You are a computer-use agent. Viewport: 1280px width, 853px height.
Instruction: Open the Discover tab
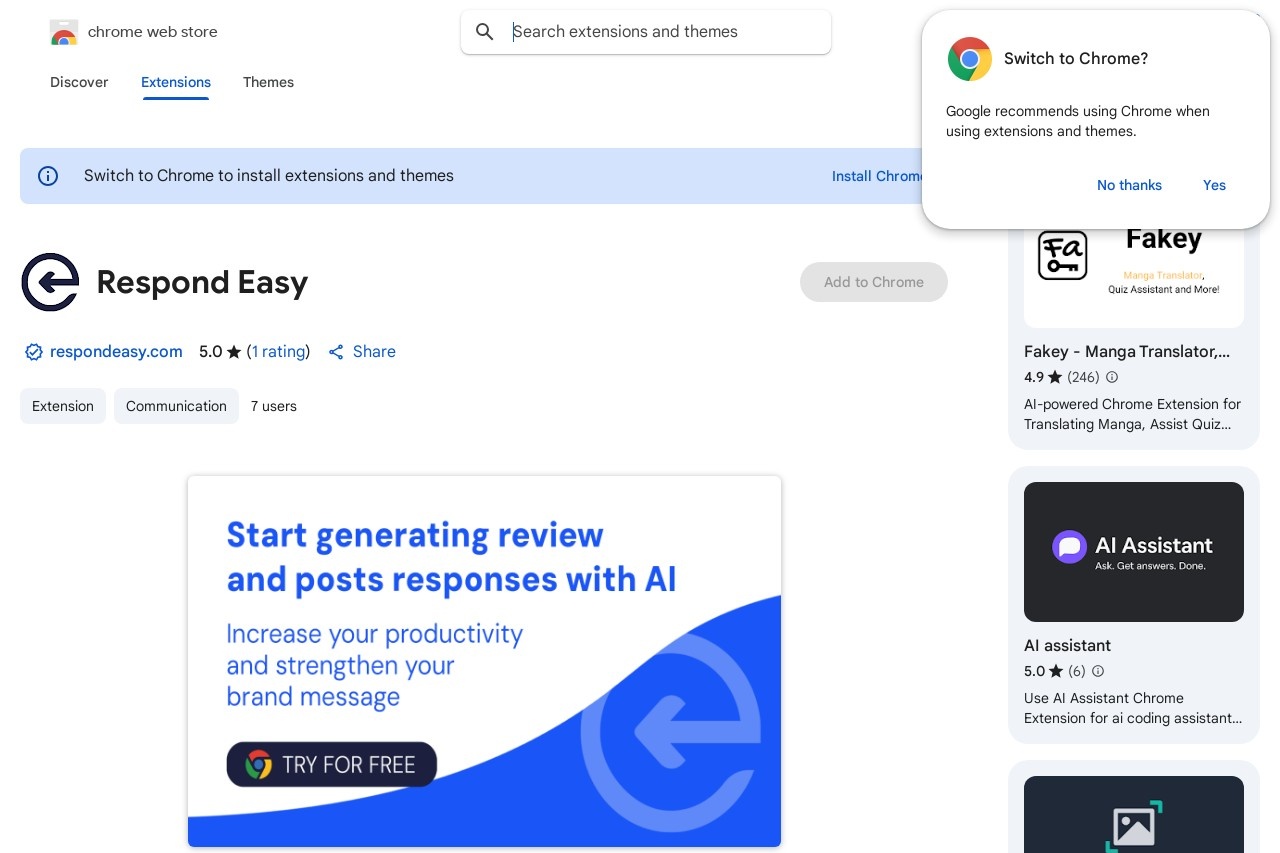click(79, 82)
